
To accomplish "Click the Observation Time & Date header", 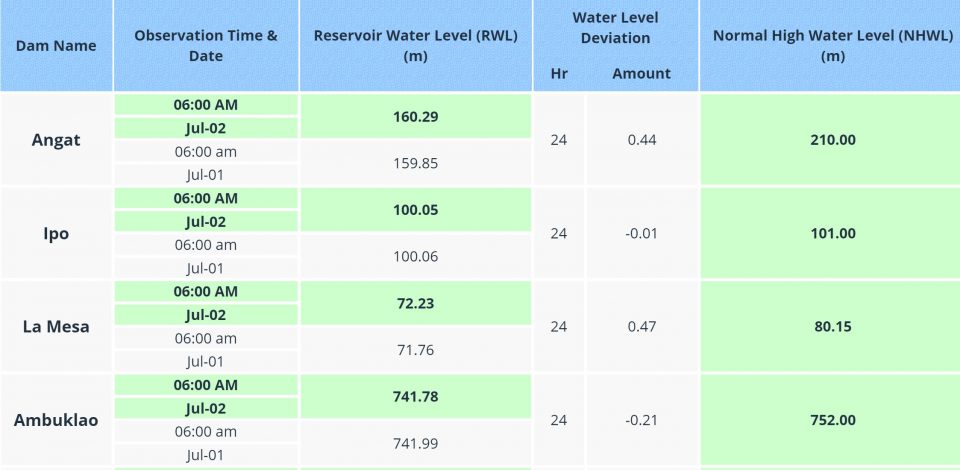I will click(206, 45).
